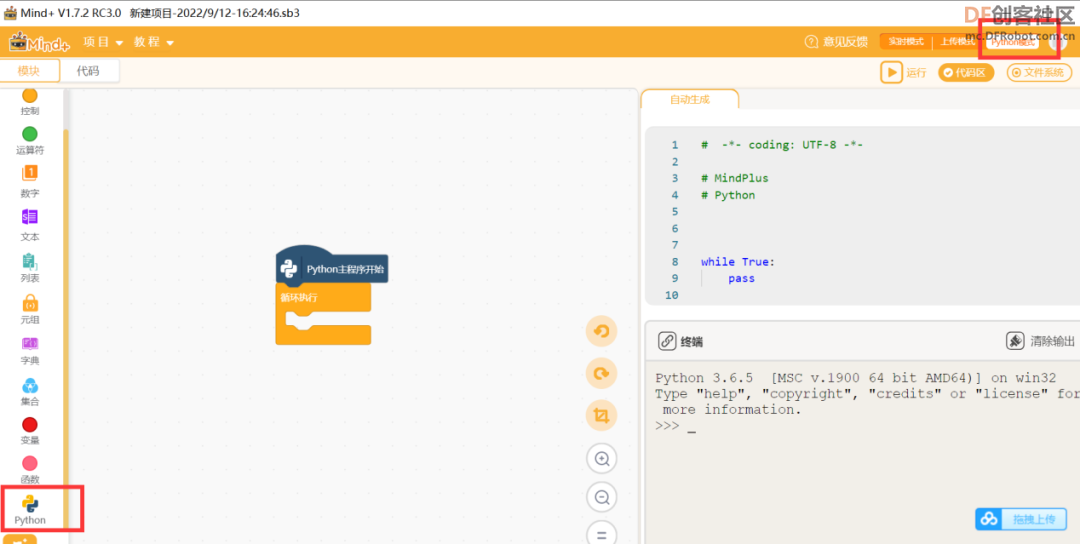The height and width of the screenshot is (544, 1080).
Task: Click the 清除输出 broom icon
Action: (1015, 341)
